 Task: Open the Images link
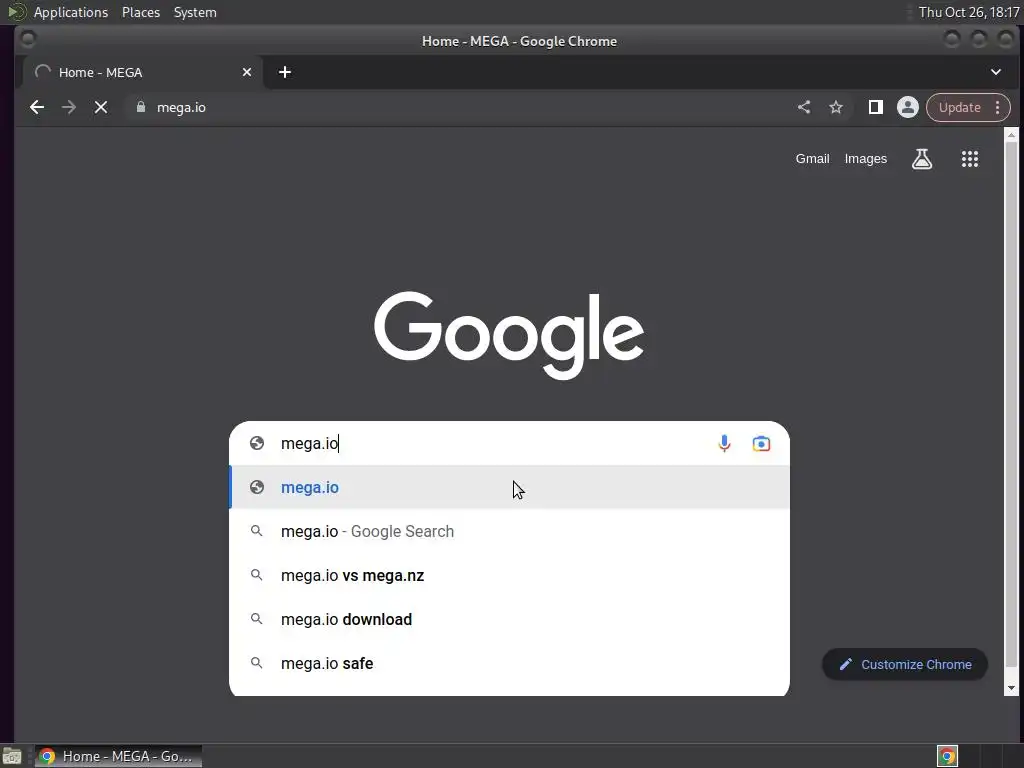click(865, 159)
